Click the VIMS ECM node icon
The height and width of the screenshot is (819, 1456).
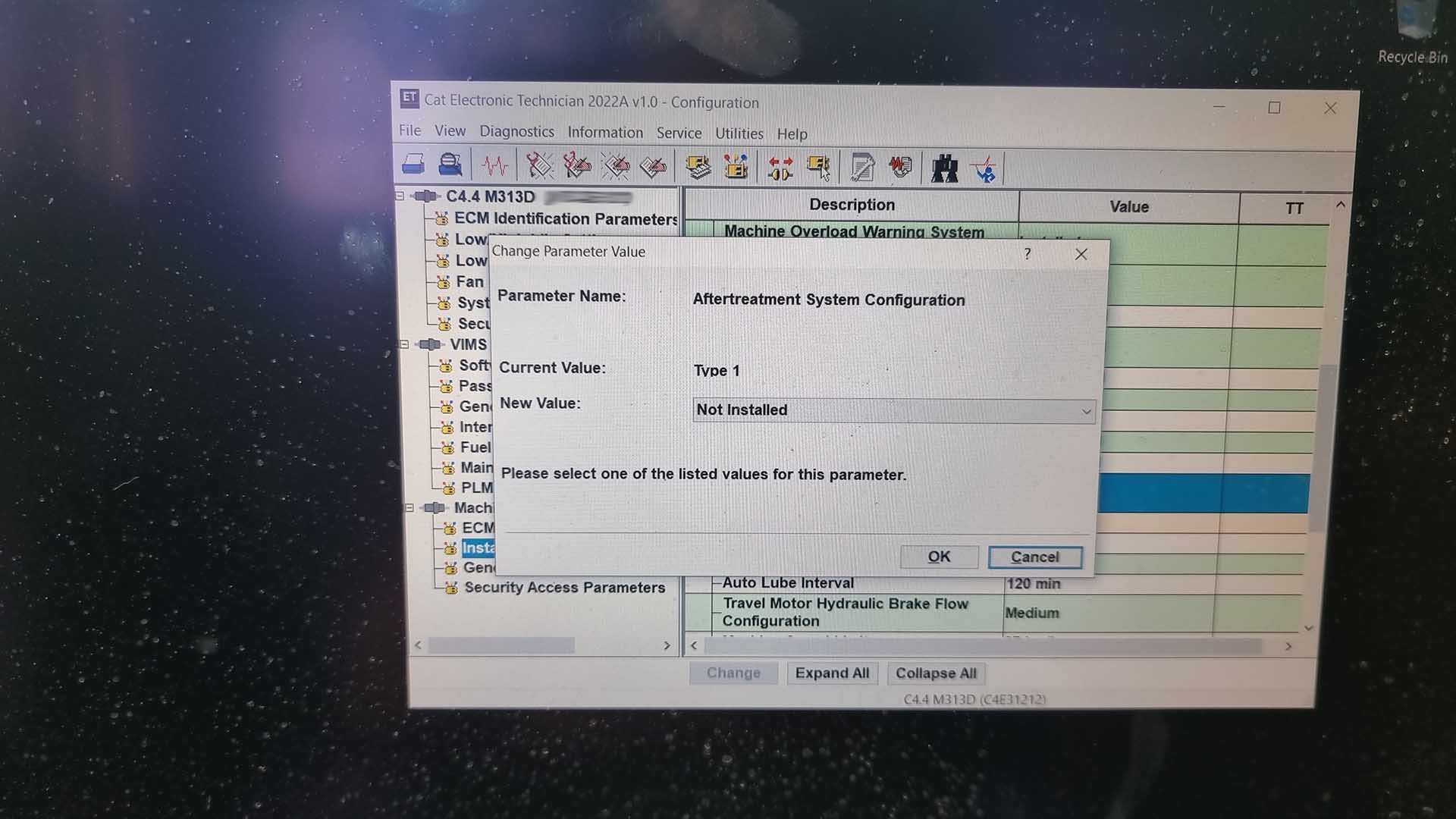point(431,344)
